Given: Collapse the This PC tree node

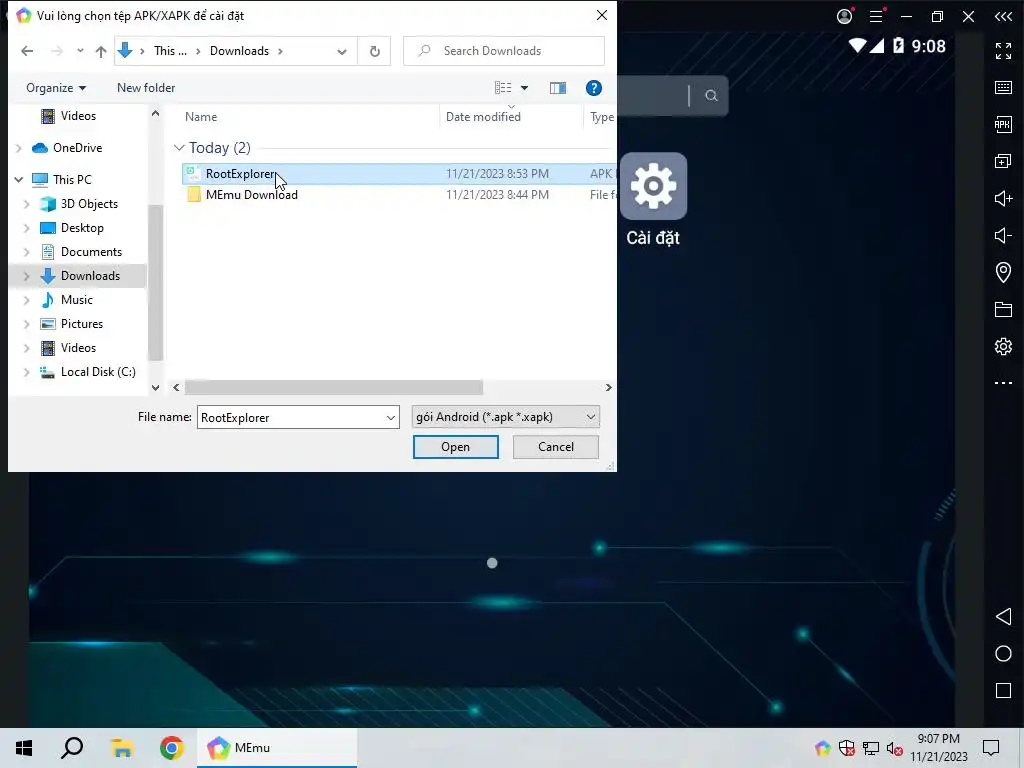Looking at the screenshot, I should tap(19, 179).
